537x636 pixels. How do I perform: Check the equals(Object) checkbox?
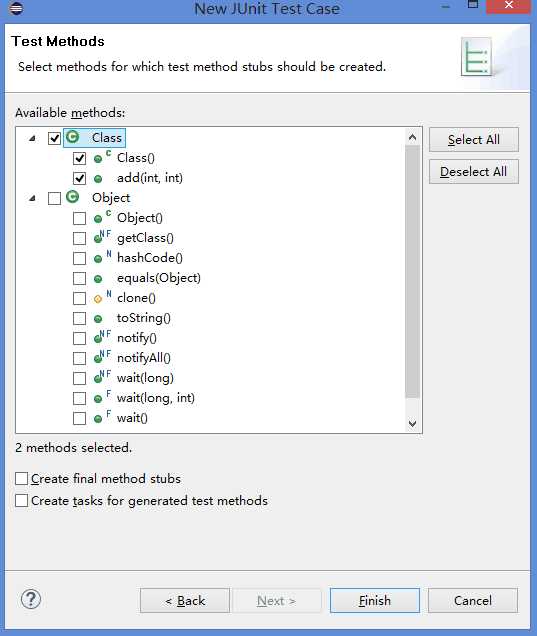coord(79,278)
